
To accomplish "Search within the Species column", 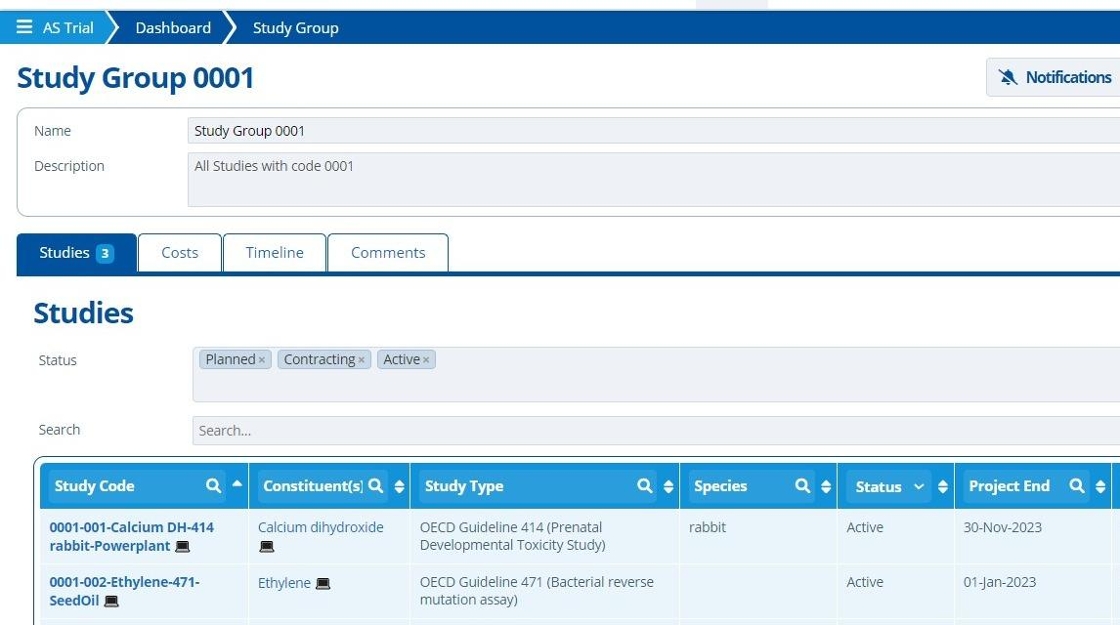I will (x=802, y=486).
